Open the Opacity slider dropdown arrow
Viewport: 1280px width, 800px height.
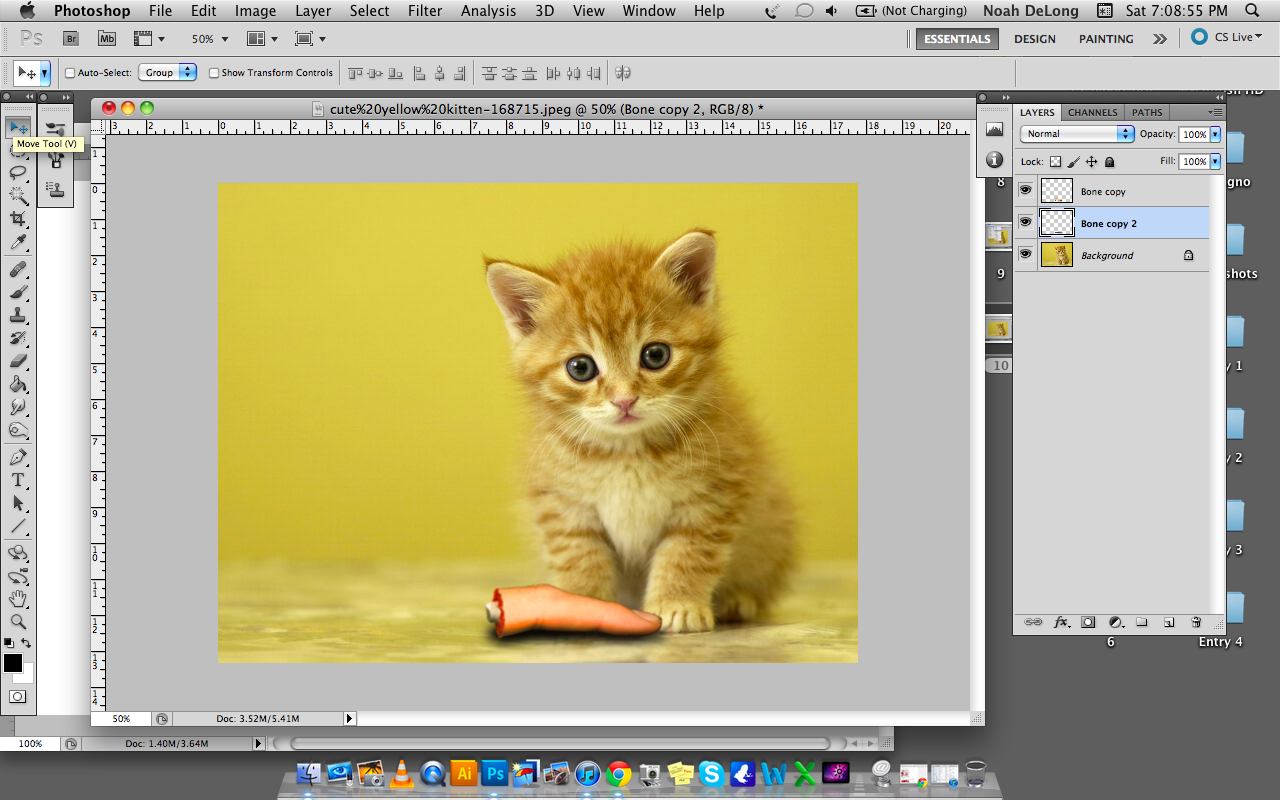(1215, 134)
